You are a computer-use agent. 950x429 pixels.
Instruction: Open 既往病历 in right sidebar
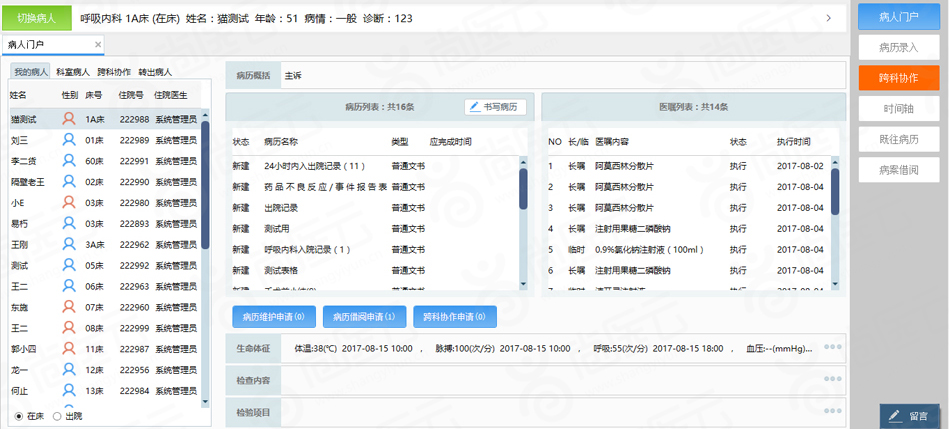click(899, 139)
